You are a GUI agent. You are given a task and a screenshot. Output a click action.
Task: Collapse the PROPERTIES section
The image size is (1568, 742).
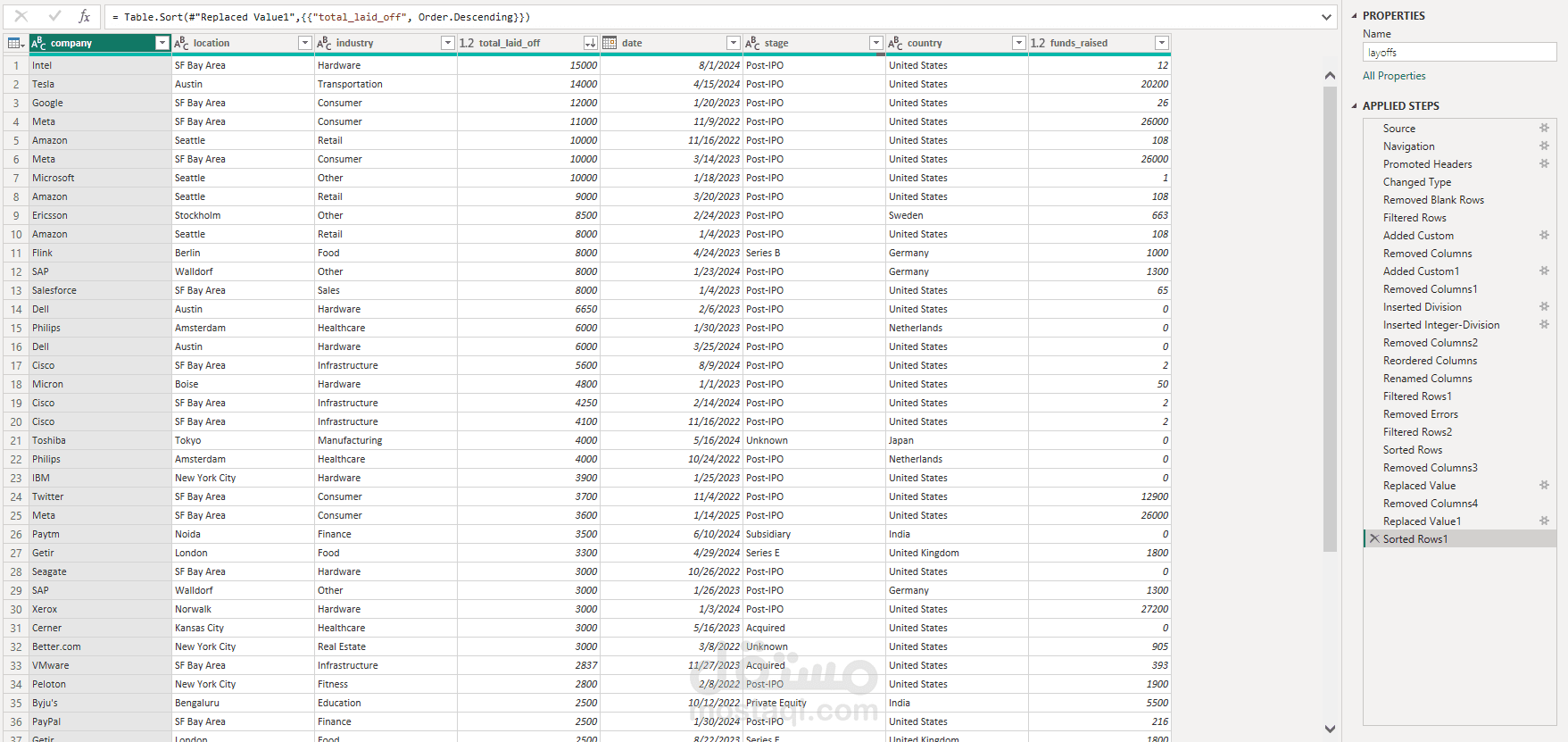pos(1354,16)
